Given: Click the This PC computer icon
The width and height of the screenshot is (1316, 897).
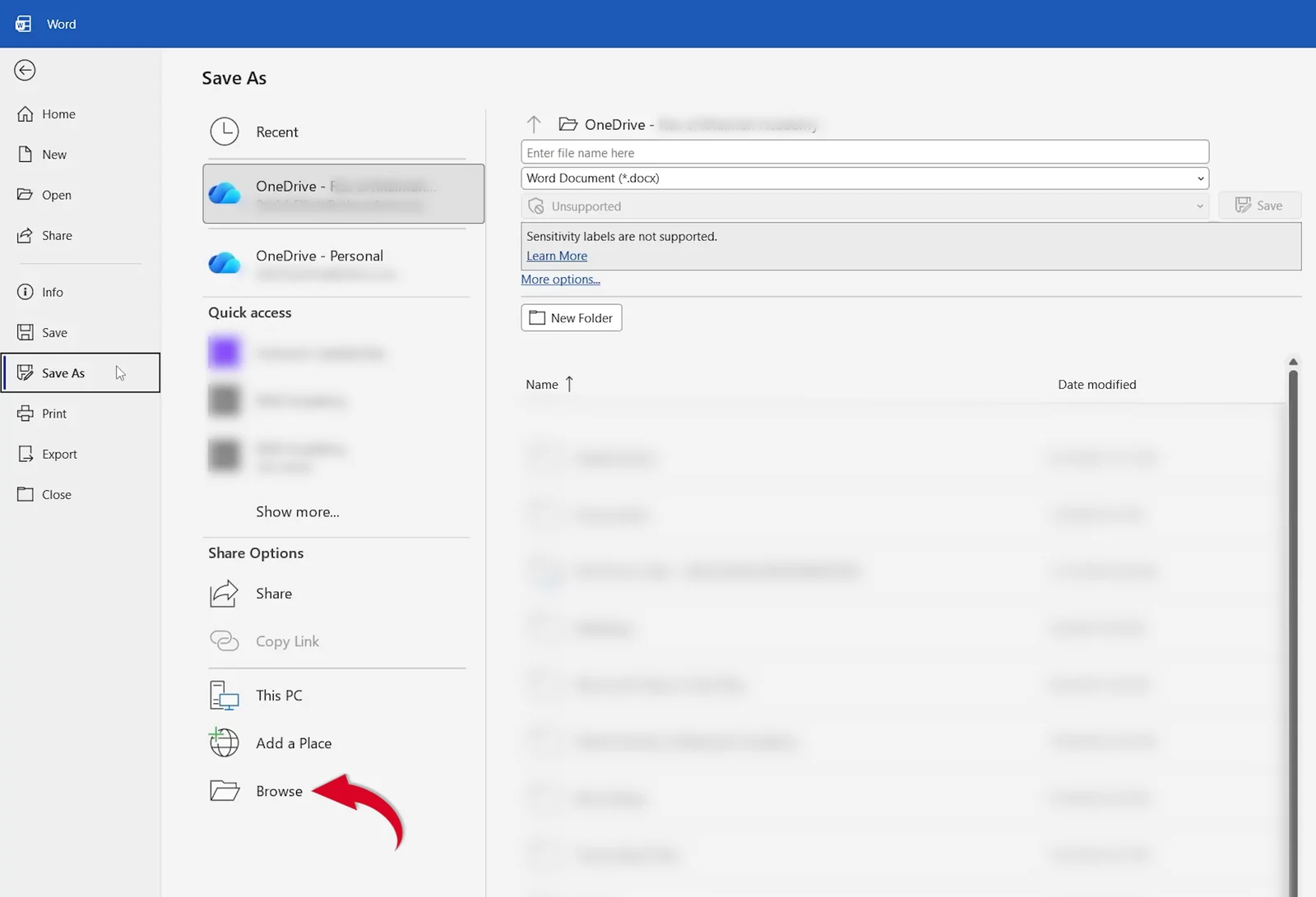Looking at the screenshot, I should point(224,696).
